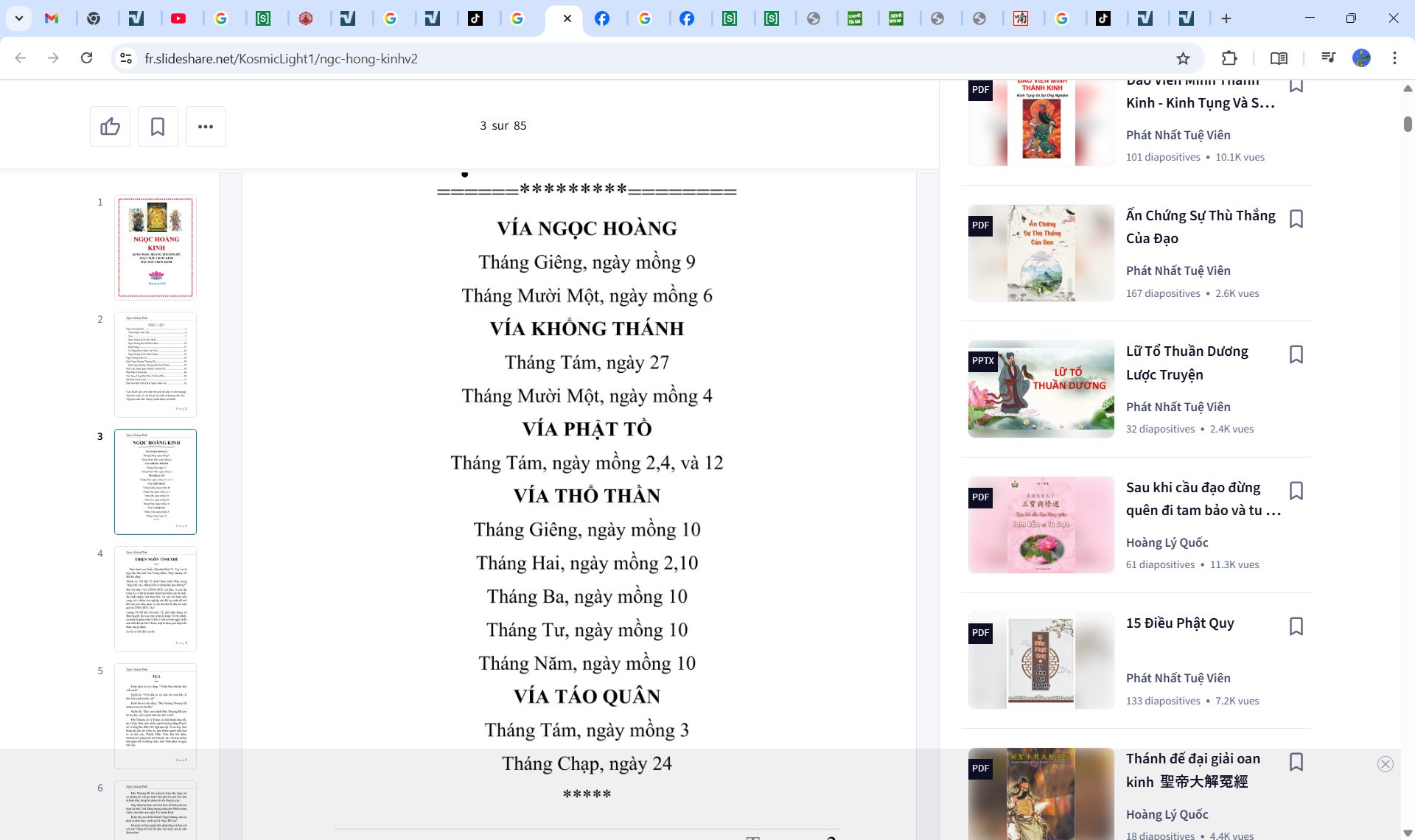Select slide 4 thumbnail
Viewport: 1415px width, 840px height.
[x=156, y=598]
